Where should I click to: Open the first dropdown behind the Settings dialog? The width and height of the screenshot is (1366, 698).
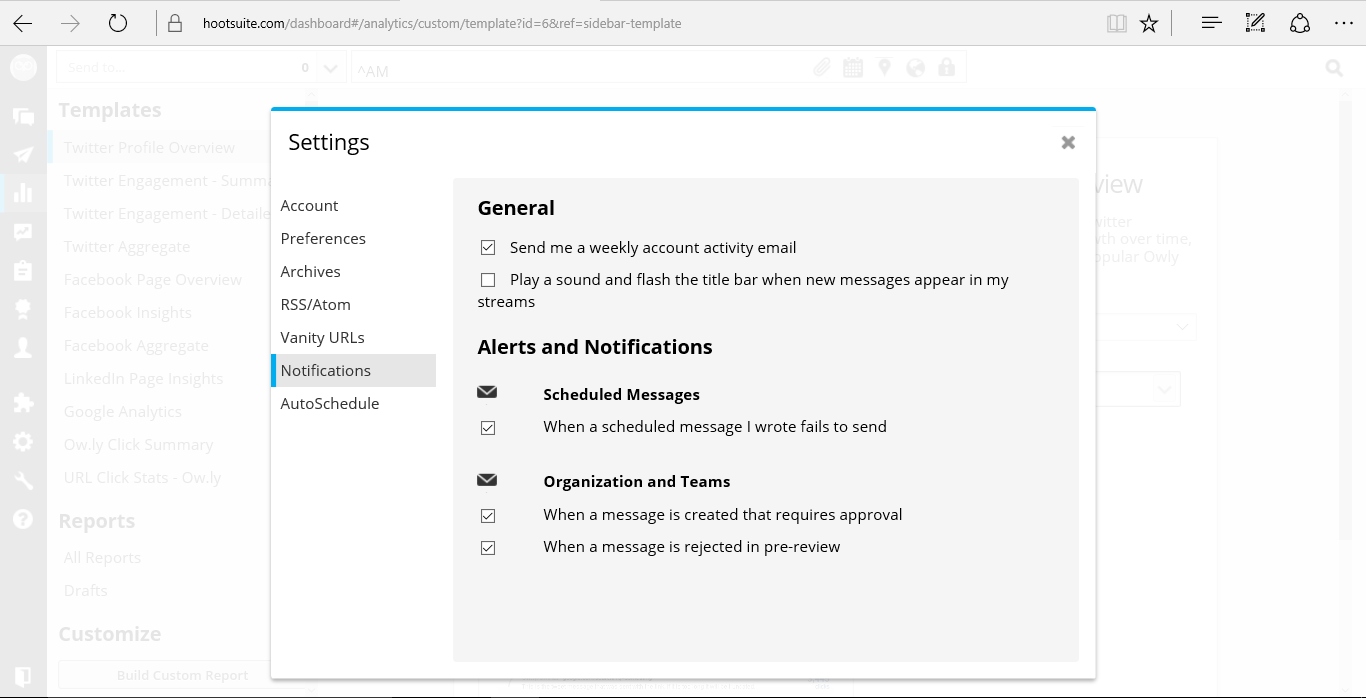[1183, 327]
